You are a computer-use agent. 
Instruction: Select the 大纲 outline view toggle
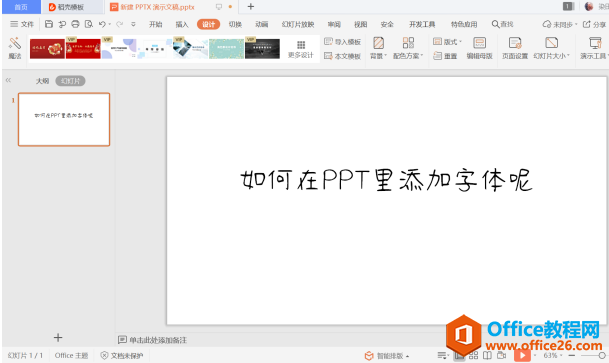tap(42, 81)
